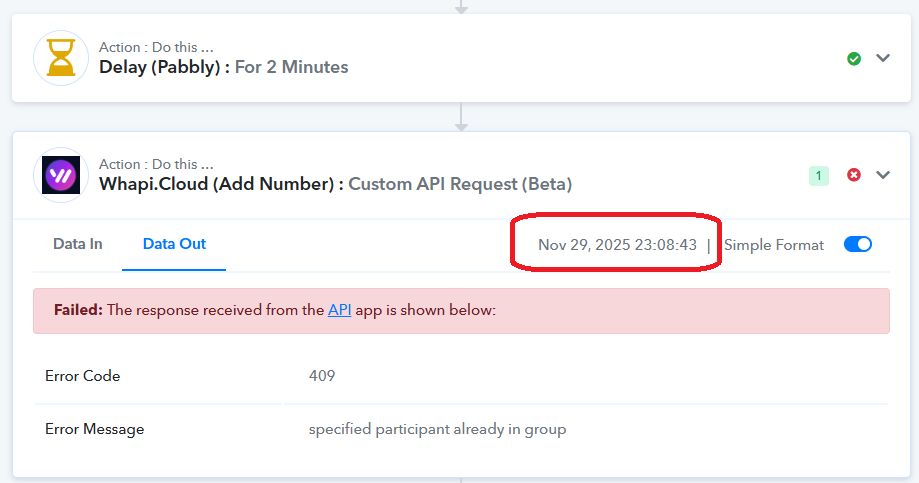Click Whapi.Cloud (Add Number) step title
The image size is (919, 483).
tap(335, 184)
